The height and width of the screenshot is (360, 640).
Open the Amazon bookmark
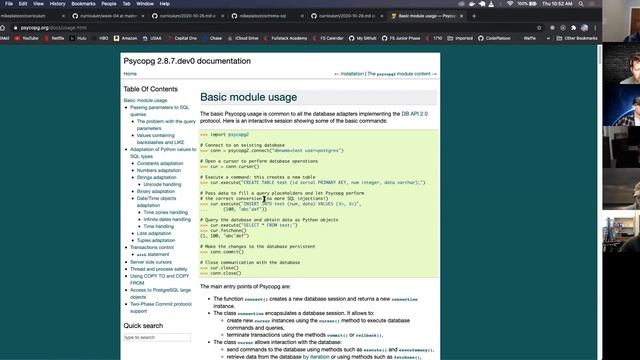(126, 38)
